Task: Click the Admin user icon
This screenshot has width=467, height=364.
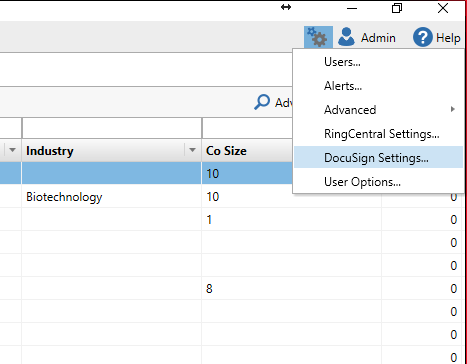Action: coord(346,37)
